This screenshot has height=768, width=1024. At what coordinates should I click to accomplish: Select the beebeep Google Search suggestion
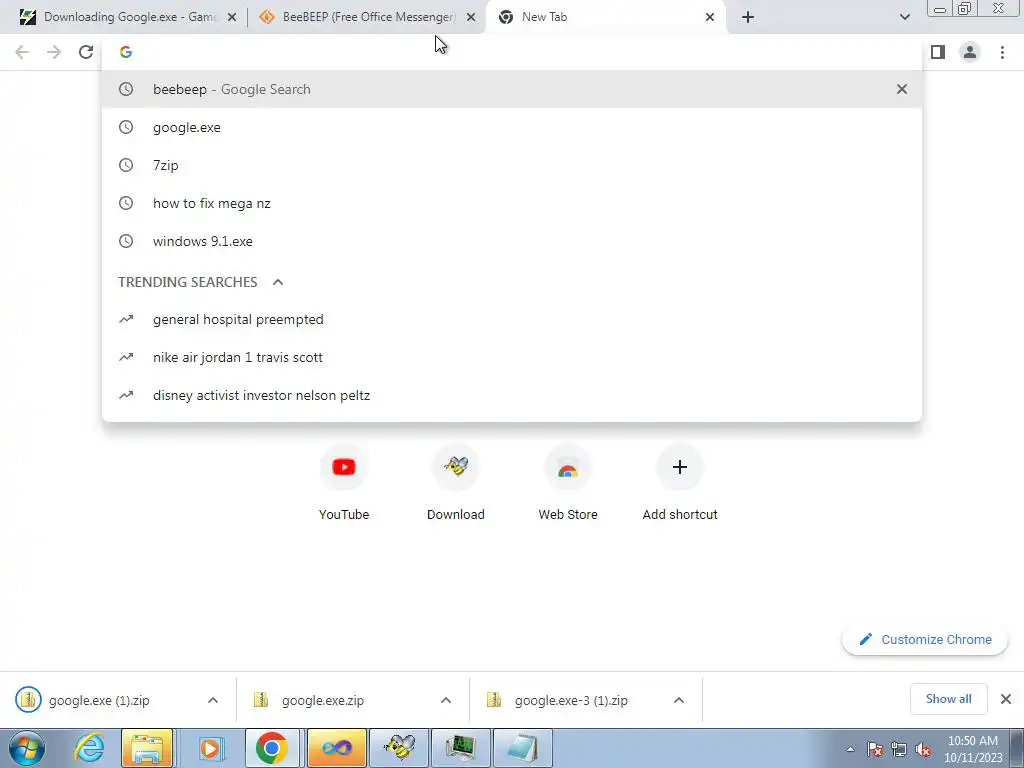pos(512,89)
